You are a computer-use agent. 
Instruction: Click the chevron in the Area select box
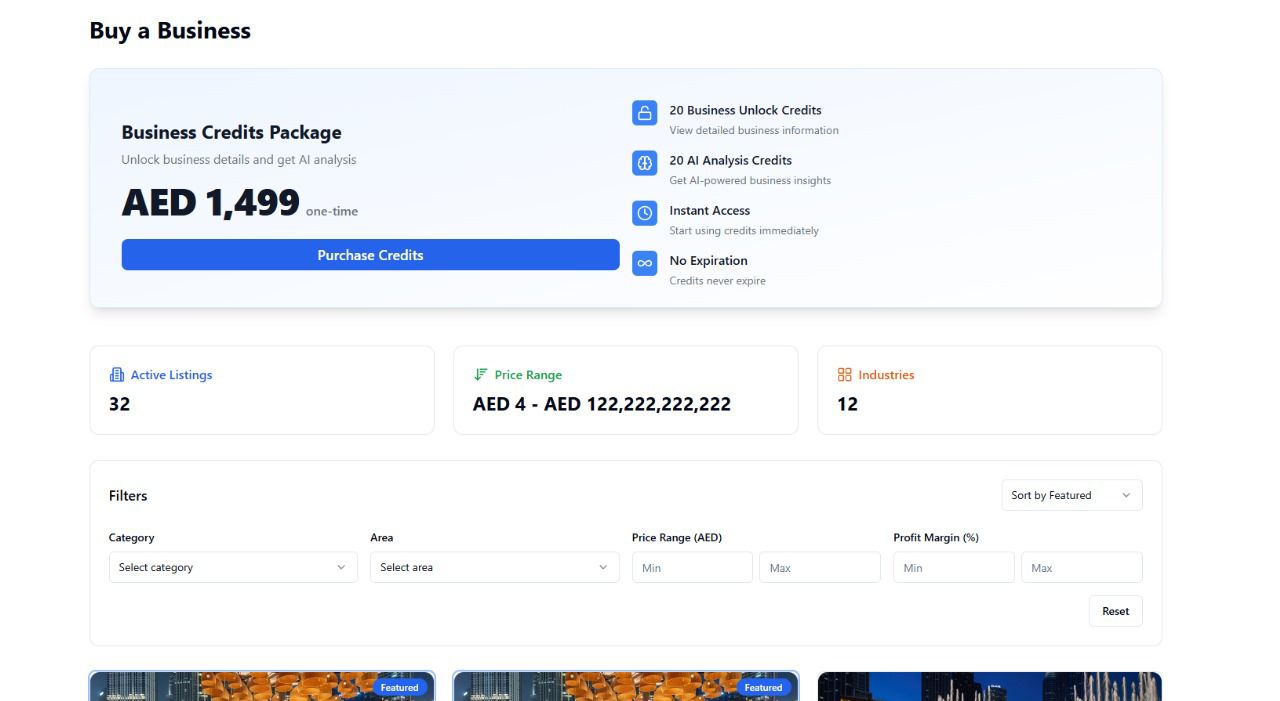point(602,567)
